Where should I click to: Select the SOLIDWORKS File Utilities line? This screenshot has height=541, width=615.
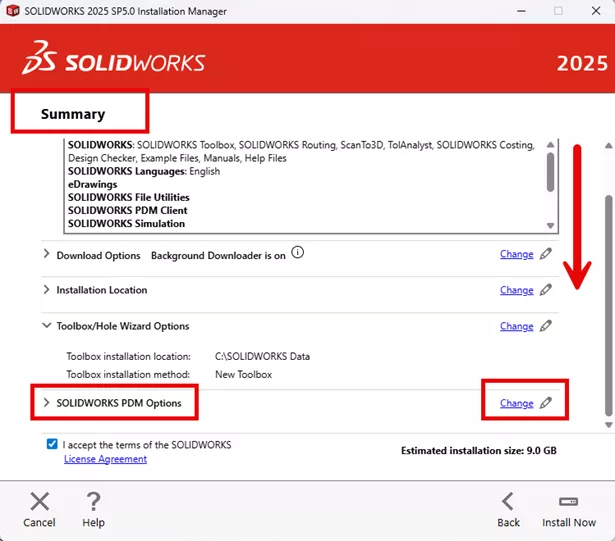pyautogui.click(x=129, y=197)
